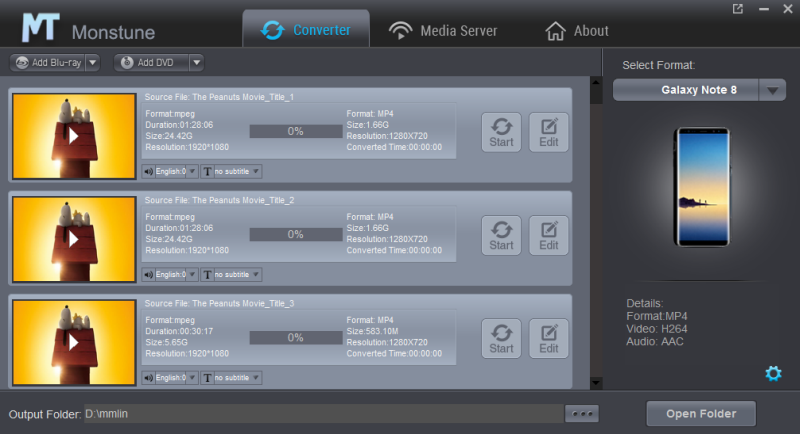This screenshot has width=800, height=434.
Task: Open the About tab
Action: [x=576, y=30]
